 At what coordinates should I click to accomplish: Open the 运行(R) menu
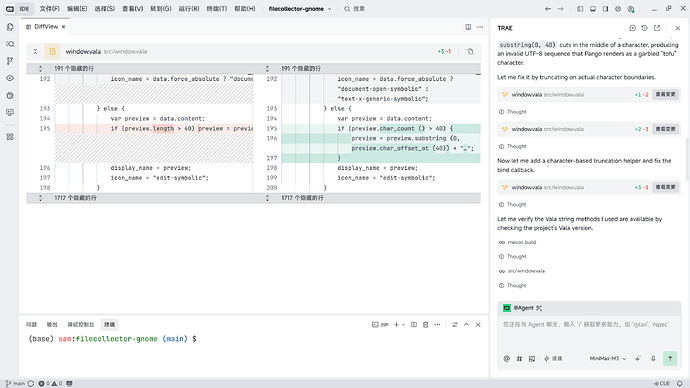coord(189,9)
